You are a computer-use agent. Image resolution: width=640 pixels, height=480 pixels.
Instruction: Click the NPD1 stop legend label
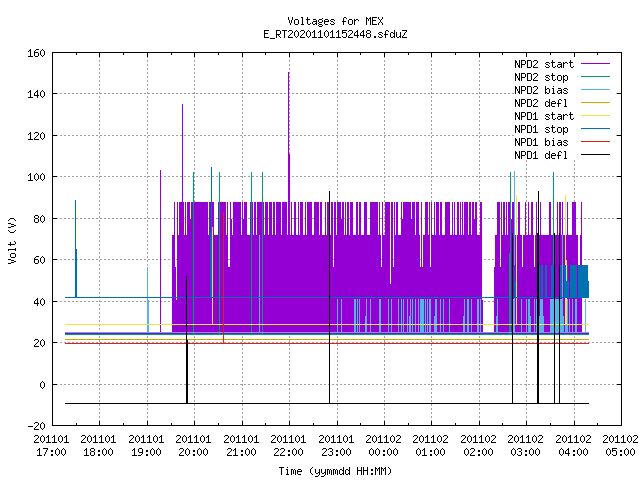(541, 129)
